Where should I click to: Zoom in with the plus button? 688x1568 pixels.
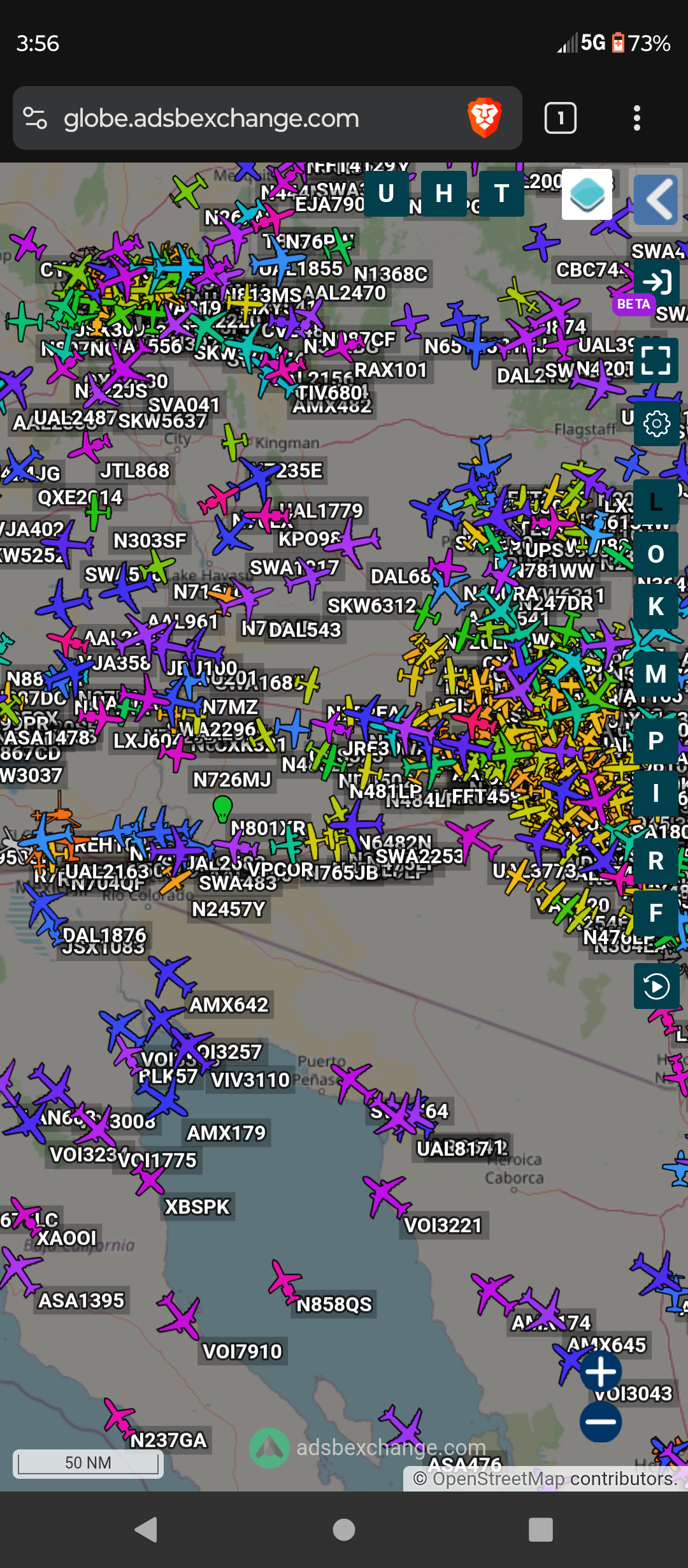coord(601,1372)
